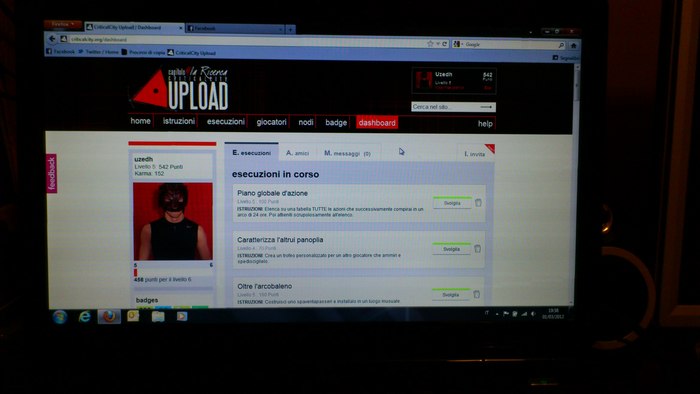Open the Windows Start menu
This screenshot has height=394, width=700.
tap(60, 317)
